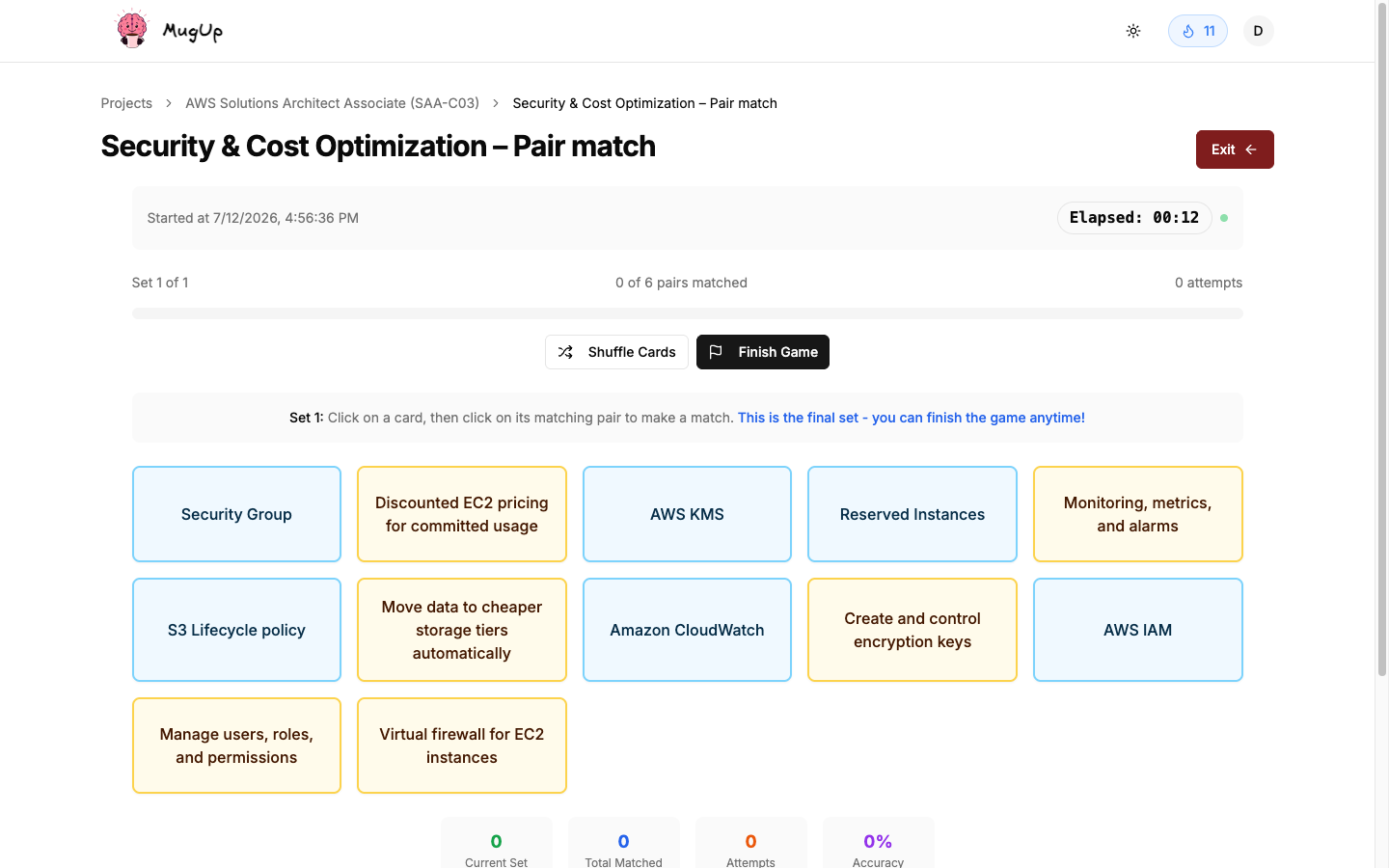The image size is (1389, 868).
Task: Click the Elapsed timer display
Action: (x=1134, y=218)
